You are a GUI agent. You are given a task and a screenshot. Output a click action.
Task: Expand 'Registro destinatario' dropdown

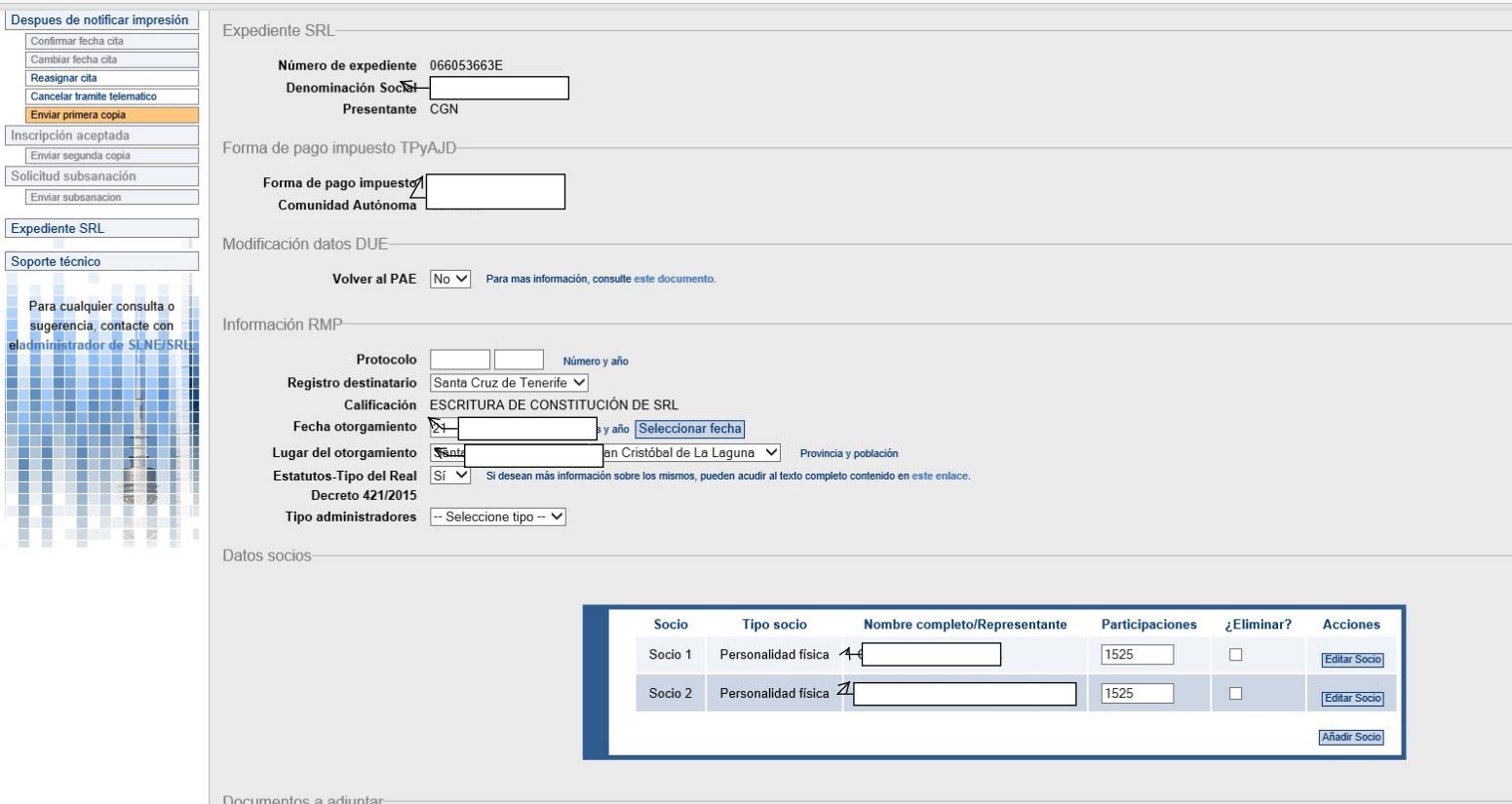pos(509,383)
